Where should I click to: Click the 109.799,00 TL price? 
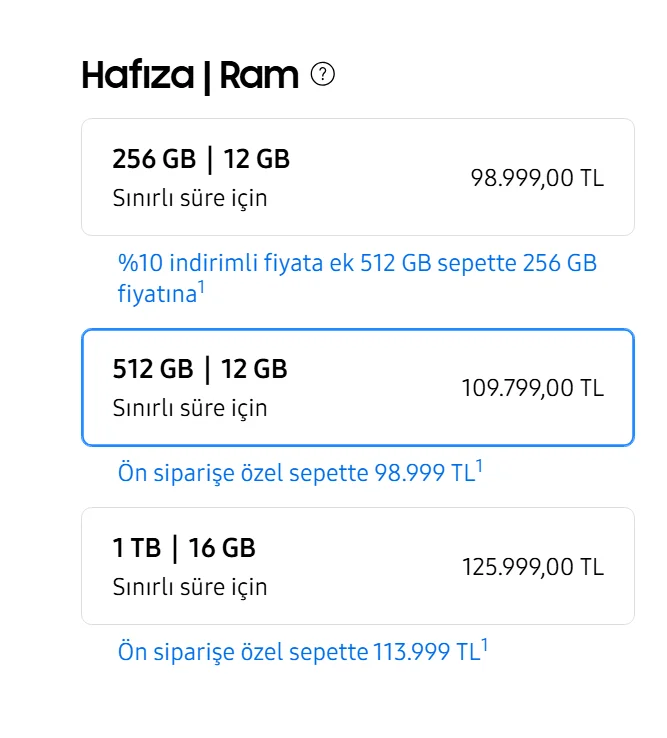click(x=532, y=388)
